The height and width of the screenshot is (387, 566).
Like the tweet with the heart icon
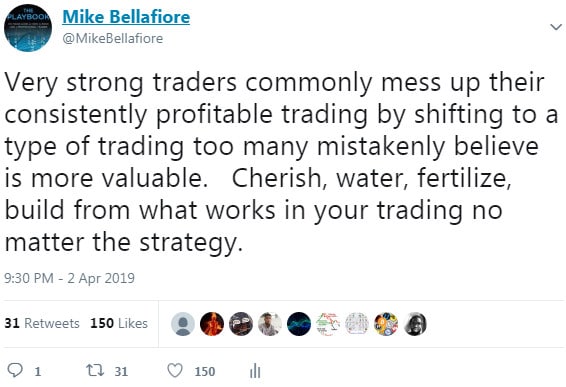coord(175,370)
